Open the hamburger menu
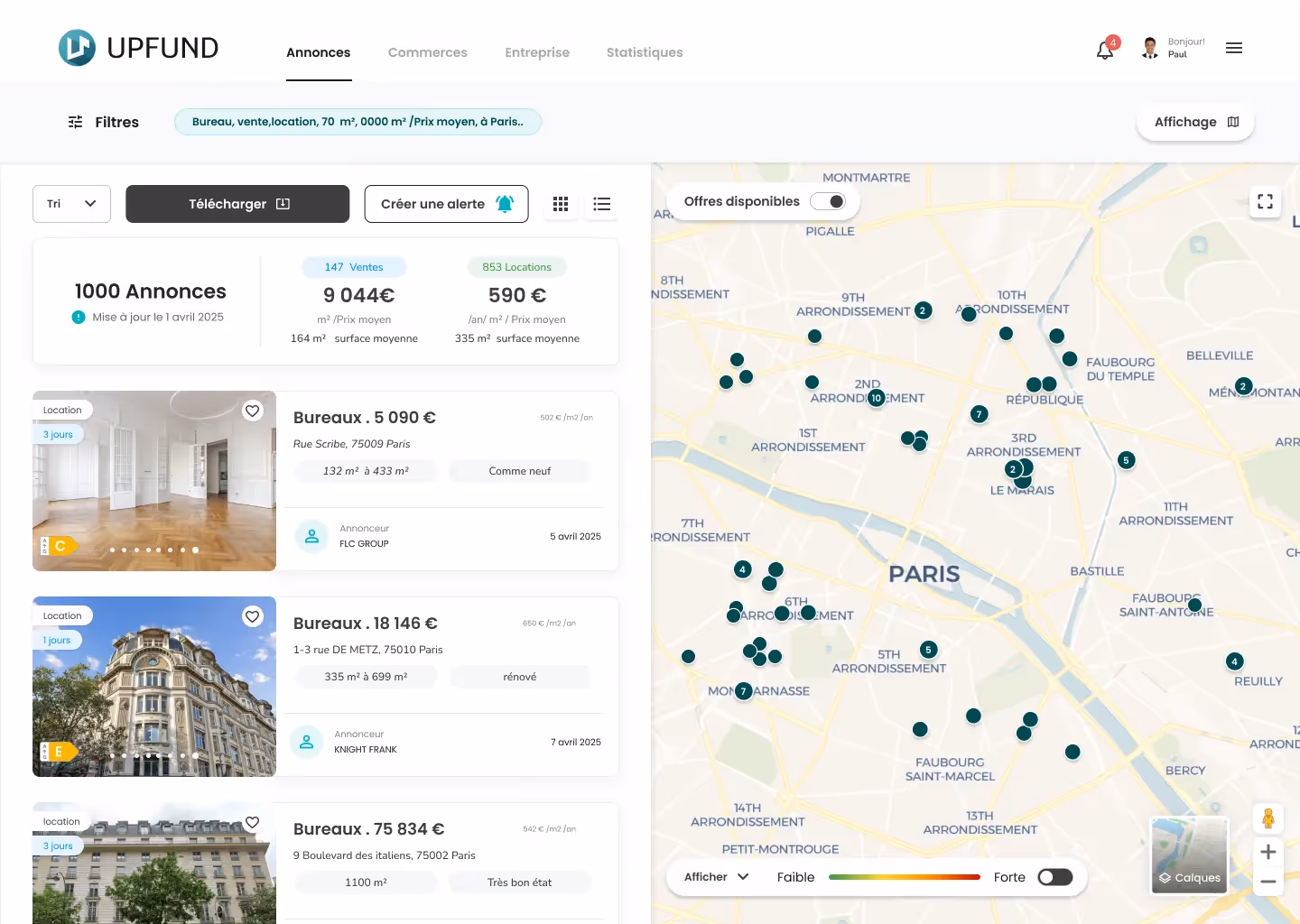Screen dimensions: 1300x924 click(x=1234, y=48)
